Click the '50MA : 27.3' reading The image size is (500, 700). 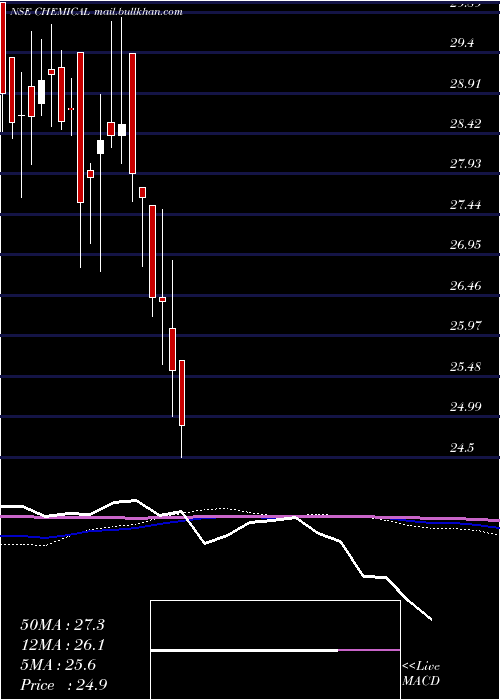click(x=62, y=625)
